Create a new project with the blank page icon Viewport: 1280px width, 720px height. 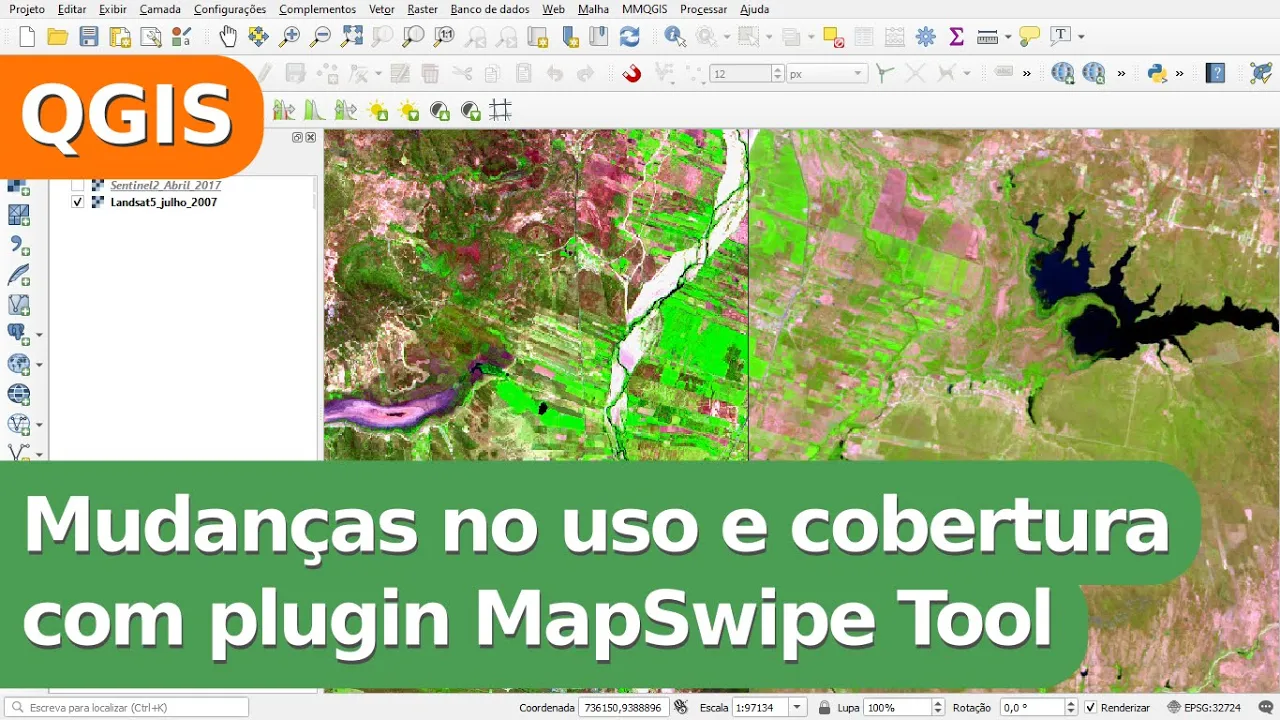click(x=27, y=37)
